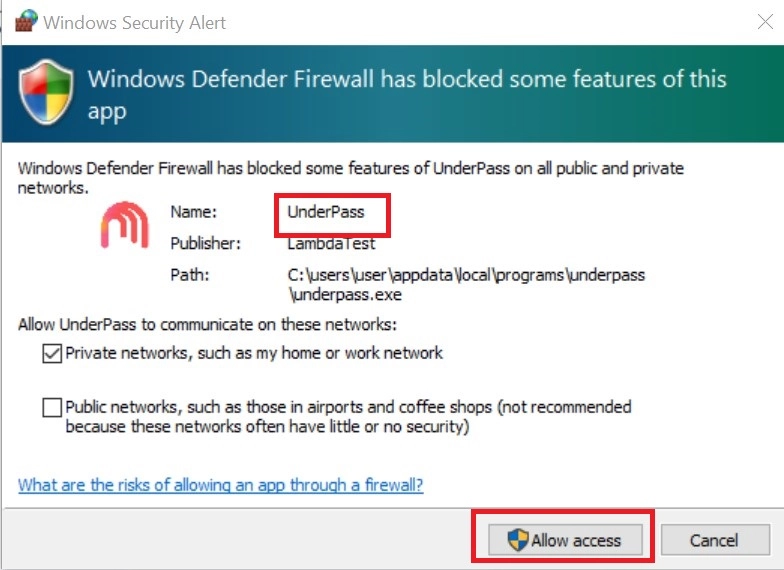Click the Allow access button label
The width and height of the screenshot is (784, 570).
point(576,541)
